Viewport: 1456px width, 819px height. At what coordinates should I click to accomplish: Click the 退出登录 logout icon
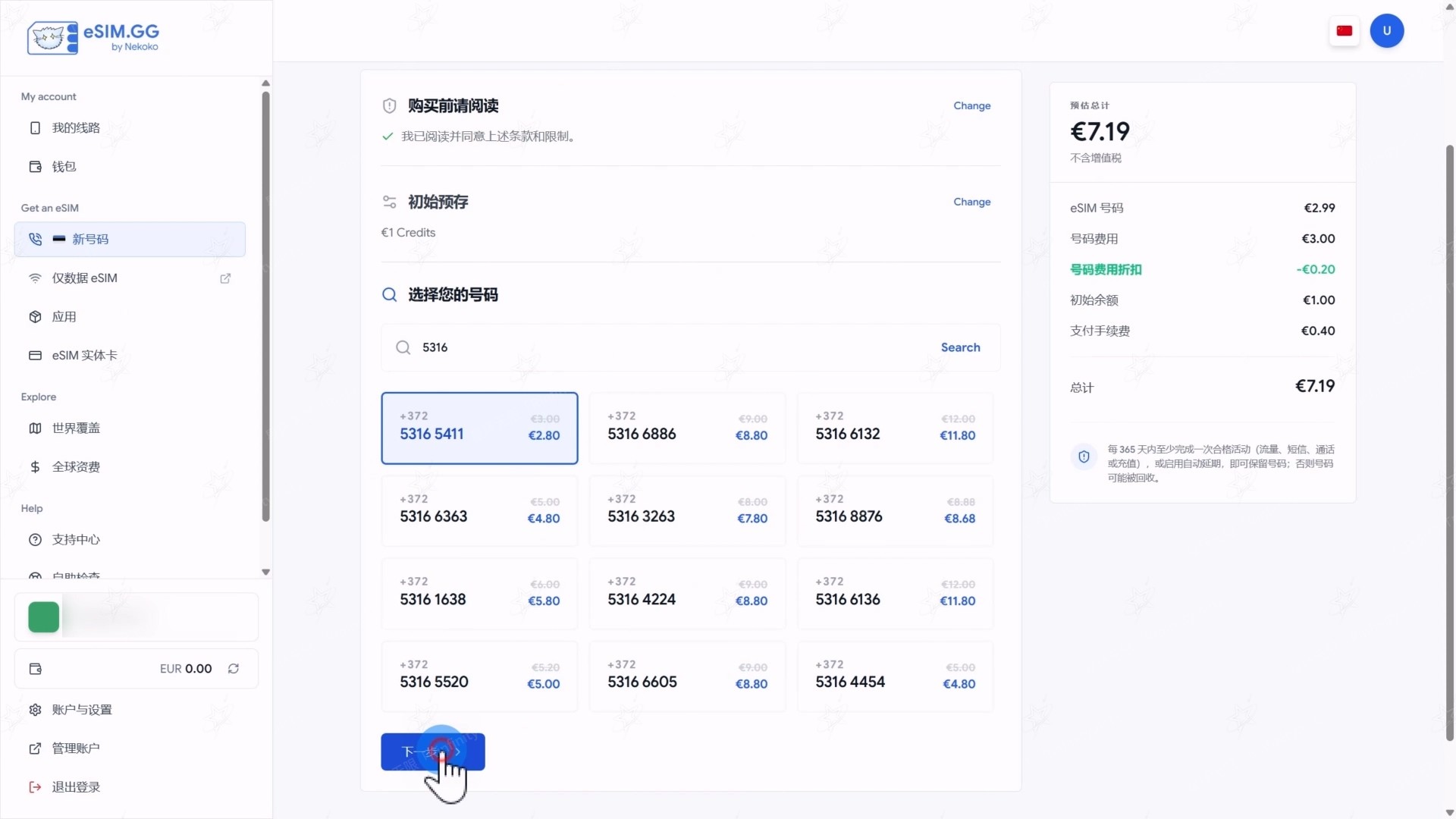(x=35, y=786)
